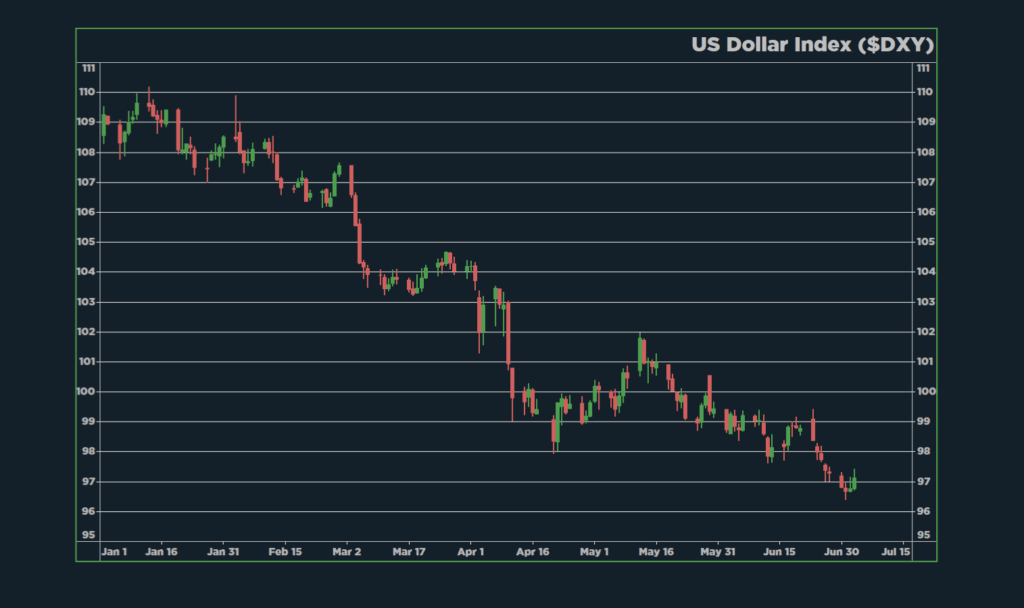Click the left axis value 95
Image resolution: width=1024 pixels, height=608 pixels.
(x=89, y=535)
